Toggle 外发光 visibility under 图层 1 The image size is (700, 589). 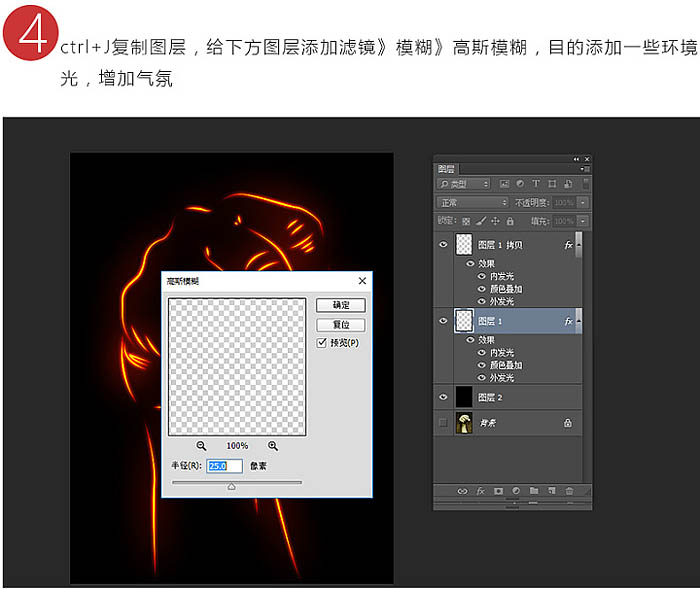(x=481, y=377)
